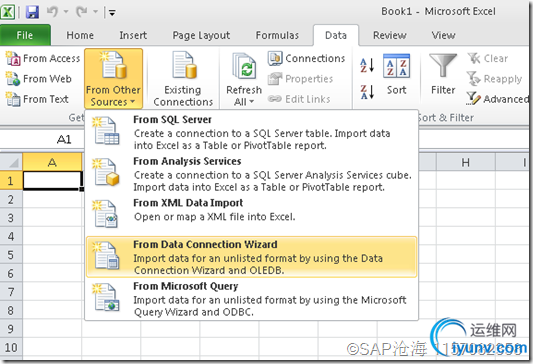Select column A header
Screen dimensions: 533x364
point(52,162)
